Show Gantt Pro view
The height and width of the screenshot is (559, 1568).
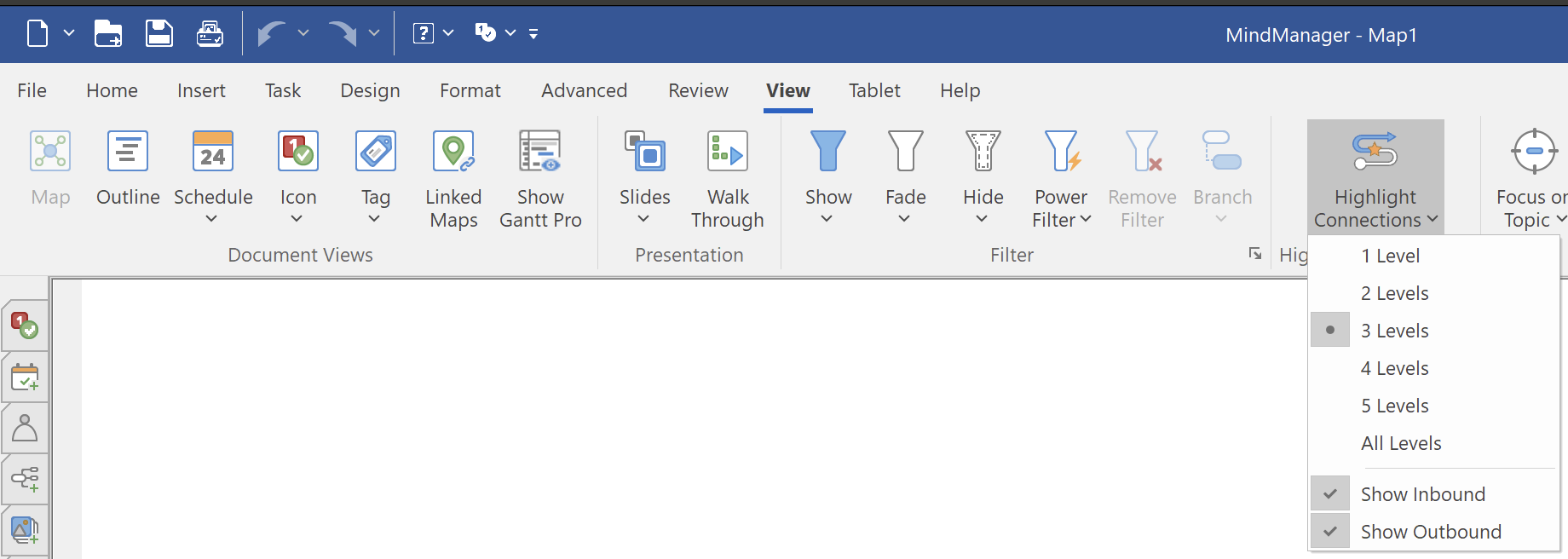click(540, 179)
